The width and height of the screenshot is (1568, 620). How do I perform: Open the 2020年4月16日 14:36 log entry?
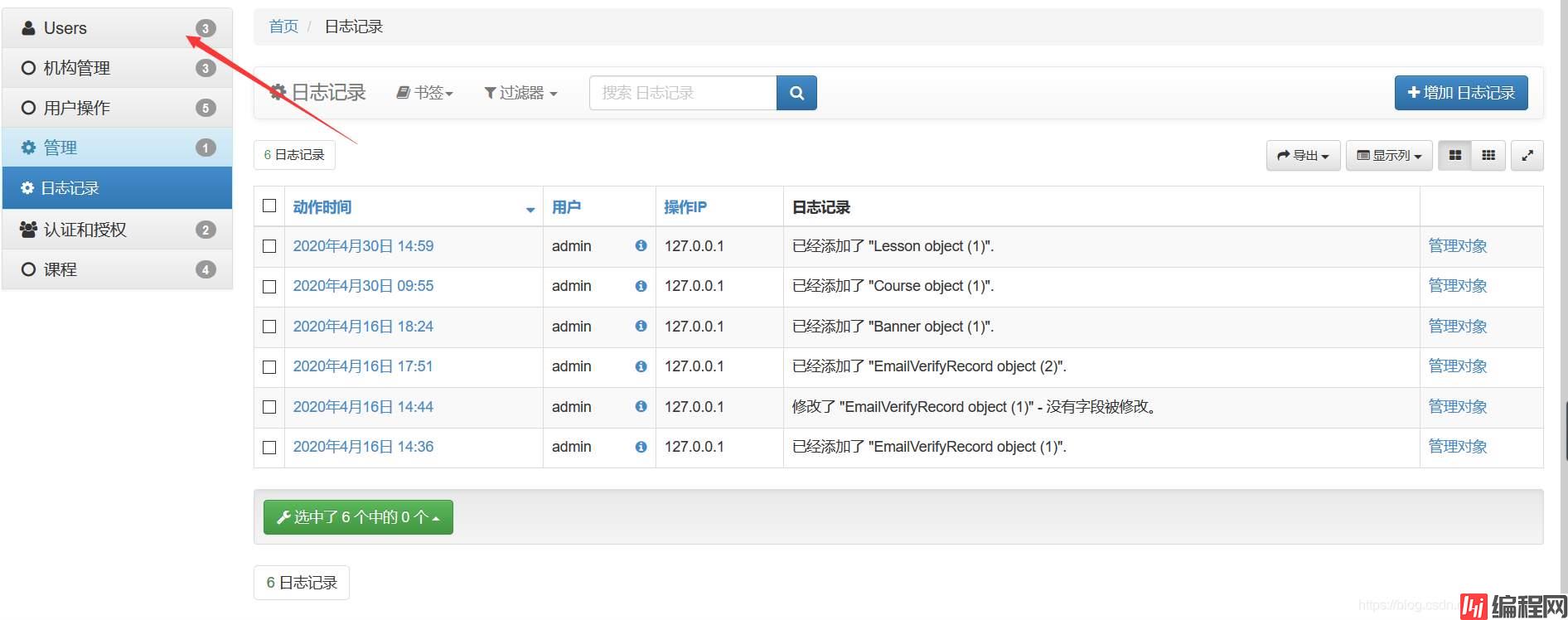pos(363,447)
